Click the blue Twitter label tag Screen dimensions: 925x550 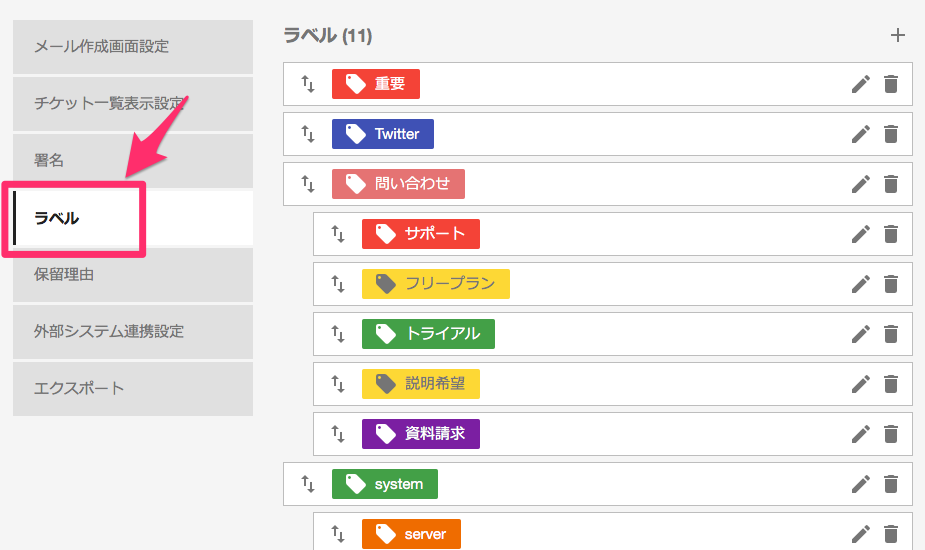[383, 134]
